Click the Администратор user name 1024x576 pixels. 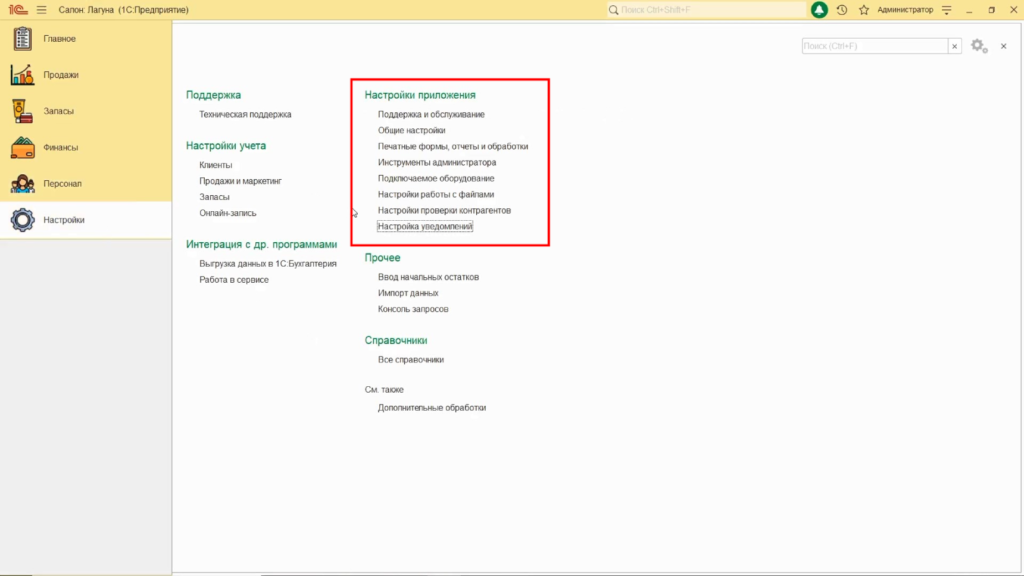905,10
